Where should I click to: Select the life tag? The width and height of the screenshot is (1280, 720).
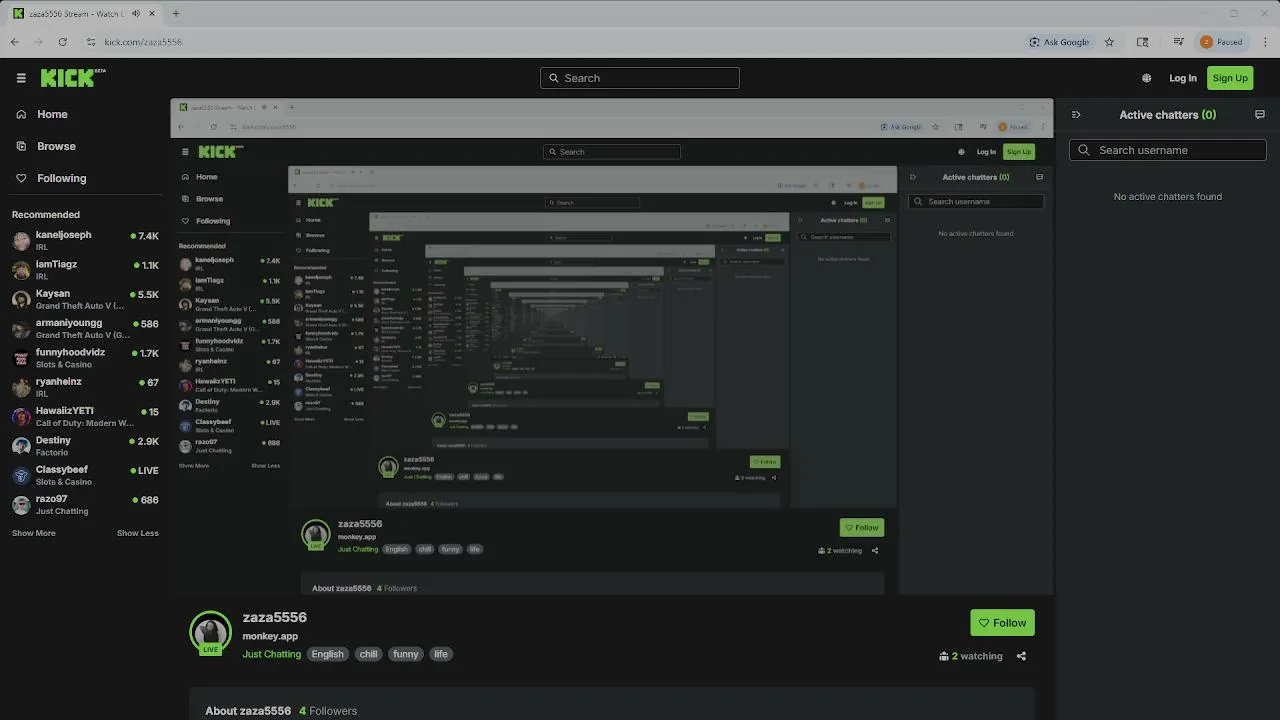click(x=441, y=654)
